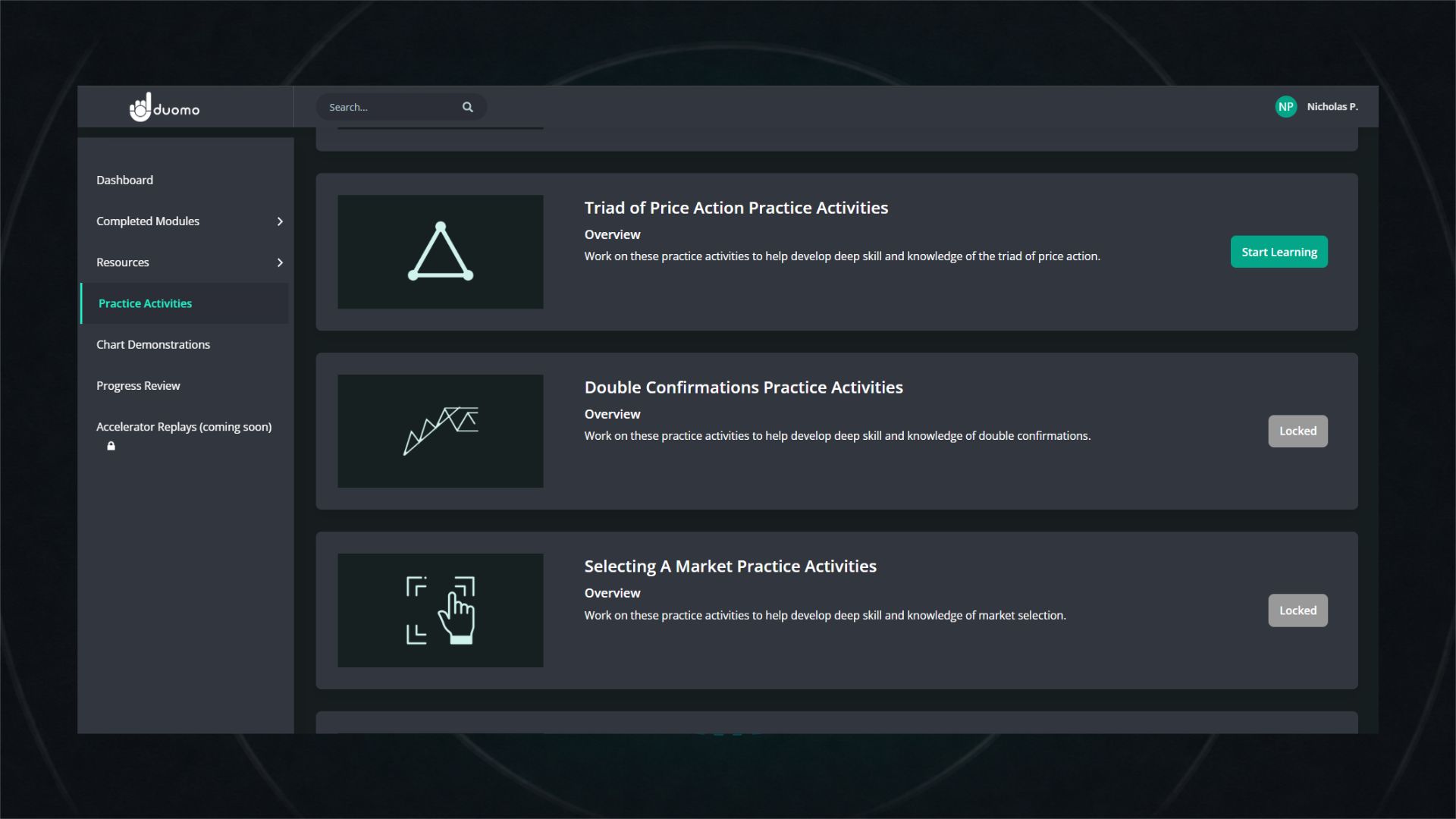Click the description mentioning market selection

(825, 615)
